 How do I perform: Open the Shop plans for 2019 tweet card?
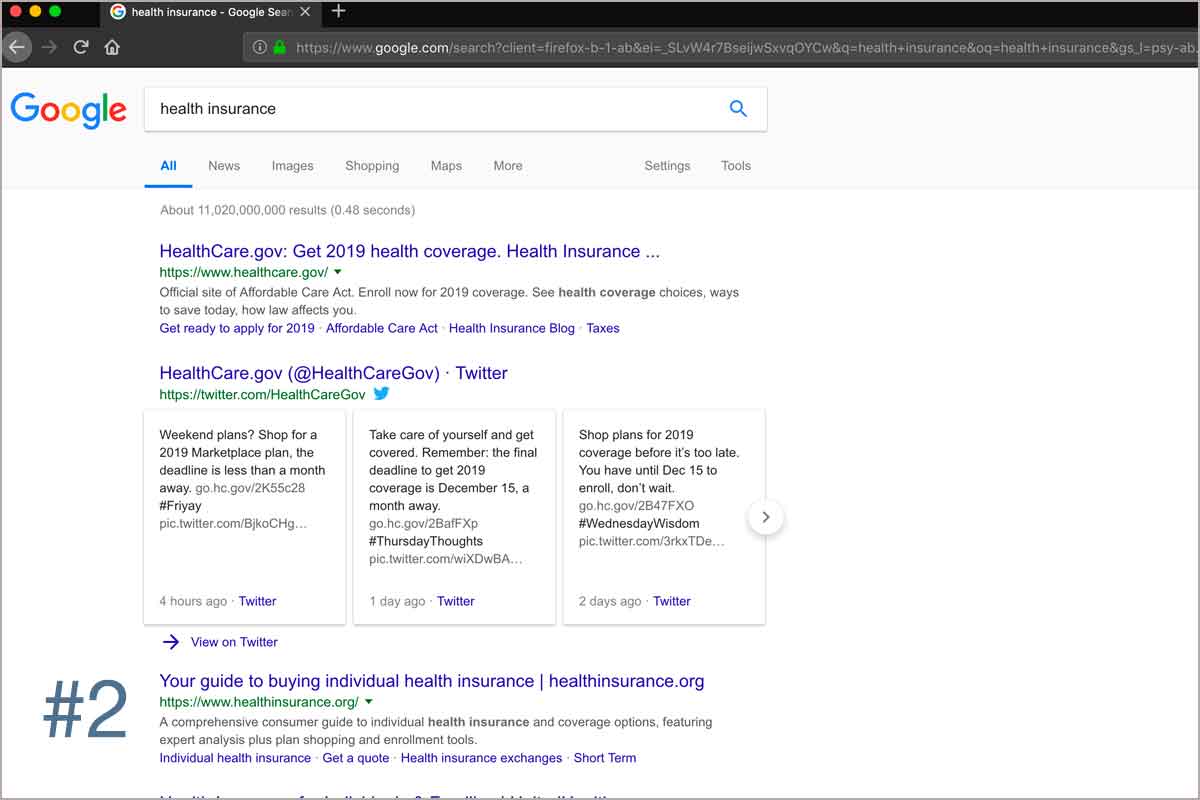pos(664,517)
